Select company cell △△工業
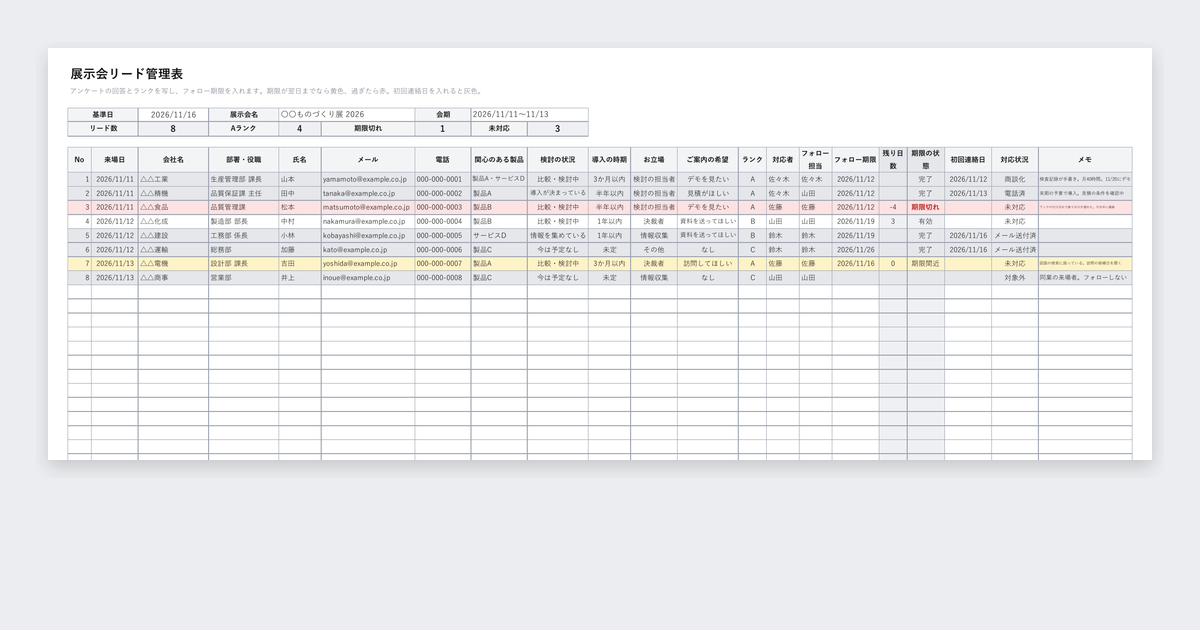Screen dimensions: 1200x630 pos(173,179)
